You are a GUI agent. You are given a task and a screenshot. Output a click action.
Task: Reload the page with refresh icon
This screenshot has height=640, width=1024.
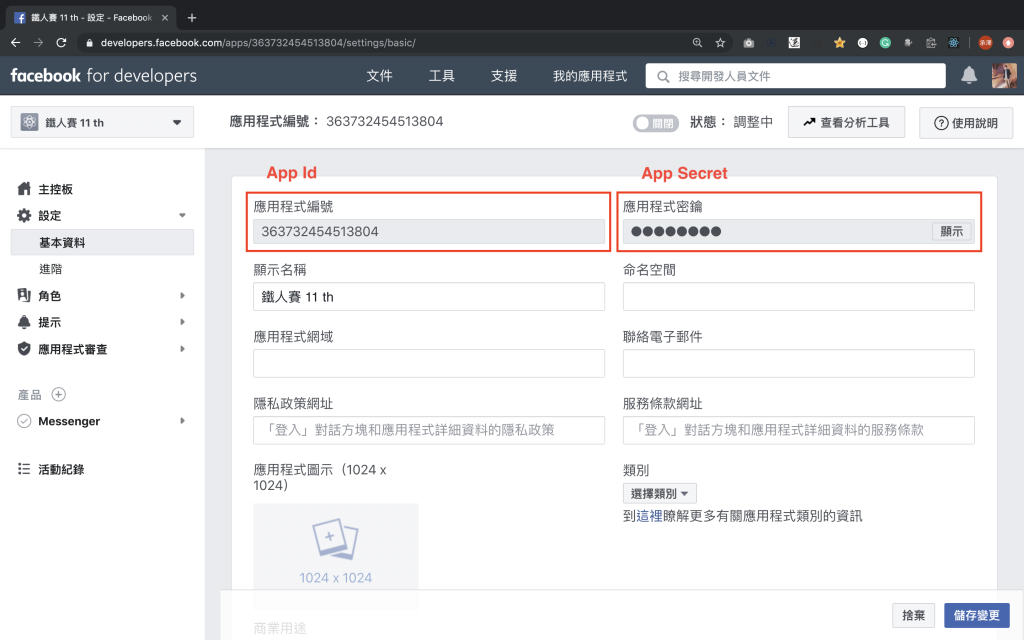coord(61,42)
